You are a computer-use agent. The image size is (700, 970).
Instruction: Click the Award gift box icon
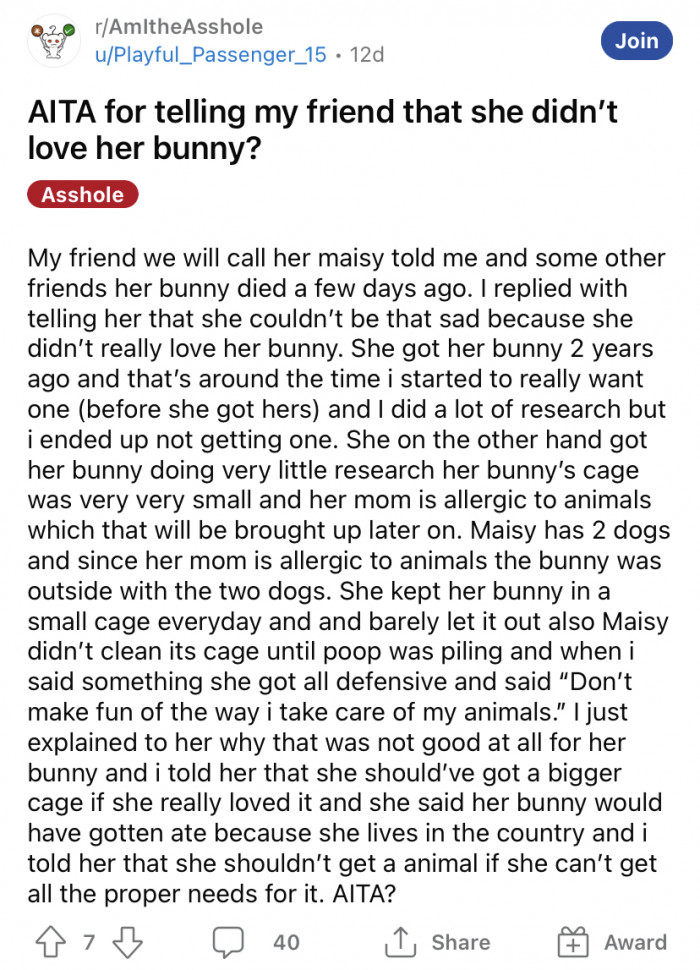[575, 940]
